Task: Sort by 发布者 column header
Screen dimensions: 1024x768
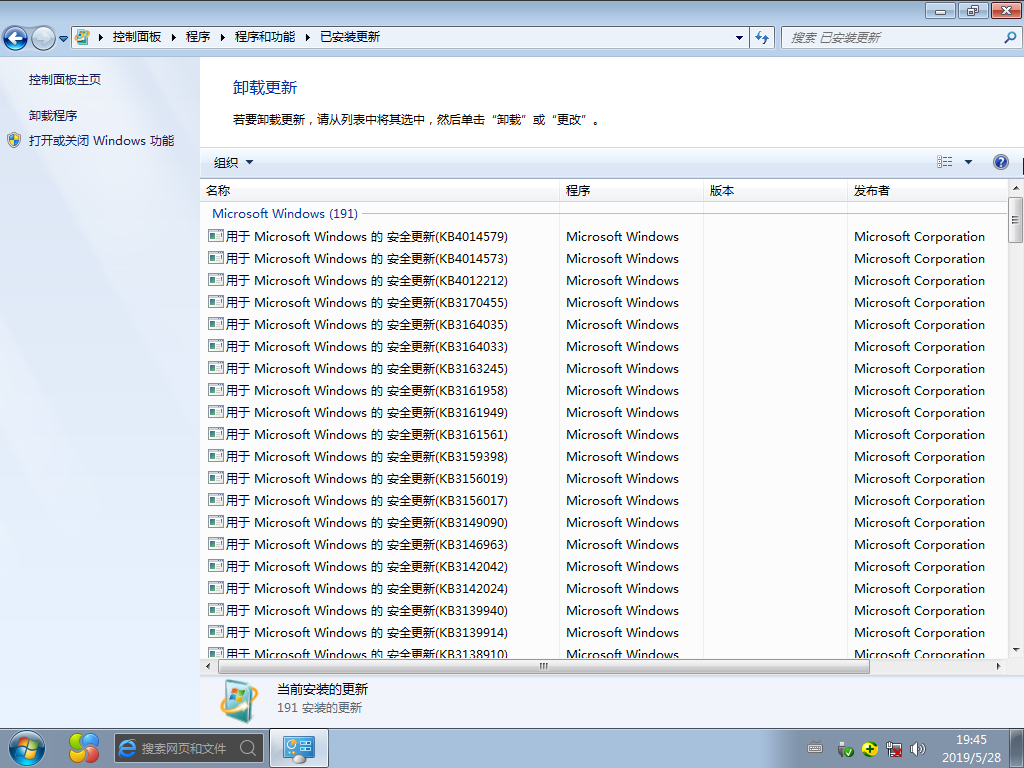Action: [x=927, y=191]
